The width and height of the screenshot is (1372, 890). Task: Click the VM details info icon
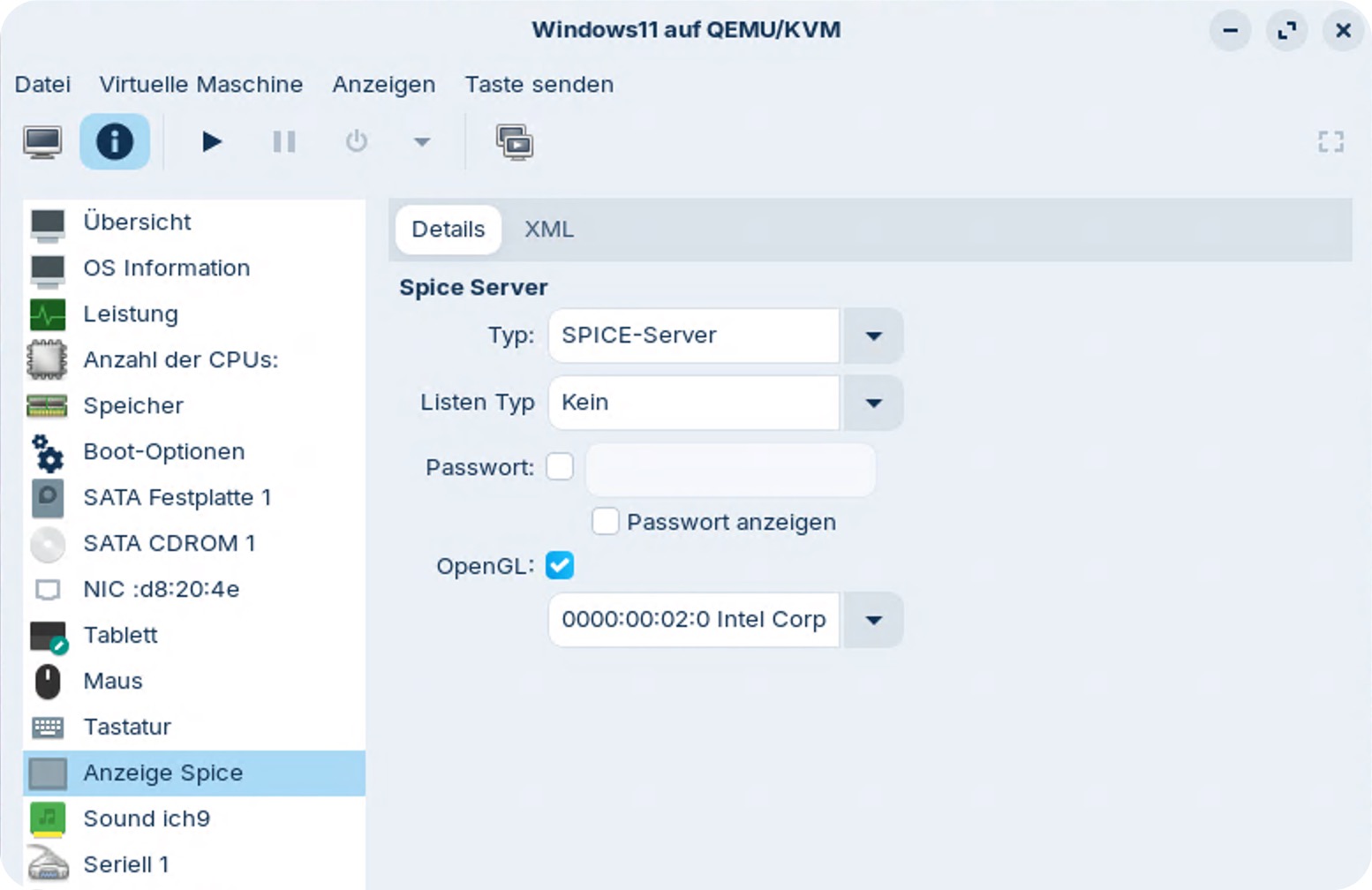(115, 141)
